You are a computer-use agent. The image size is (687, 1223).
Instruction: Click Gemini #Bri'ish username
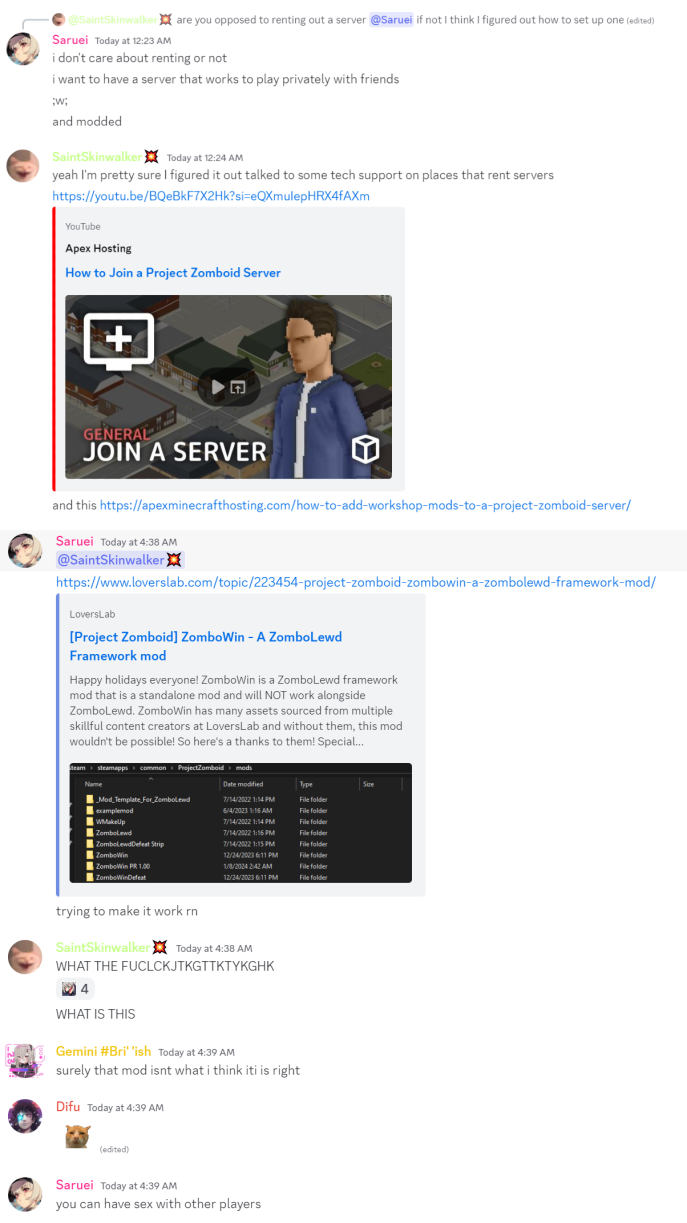tap(103, 1051)
